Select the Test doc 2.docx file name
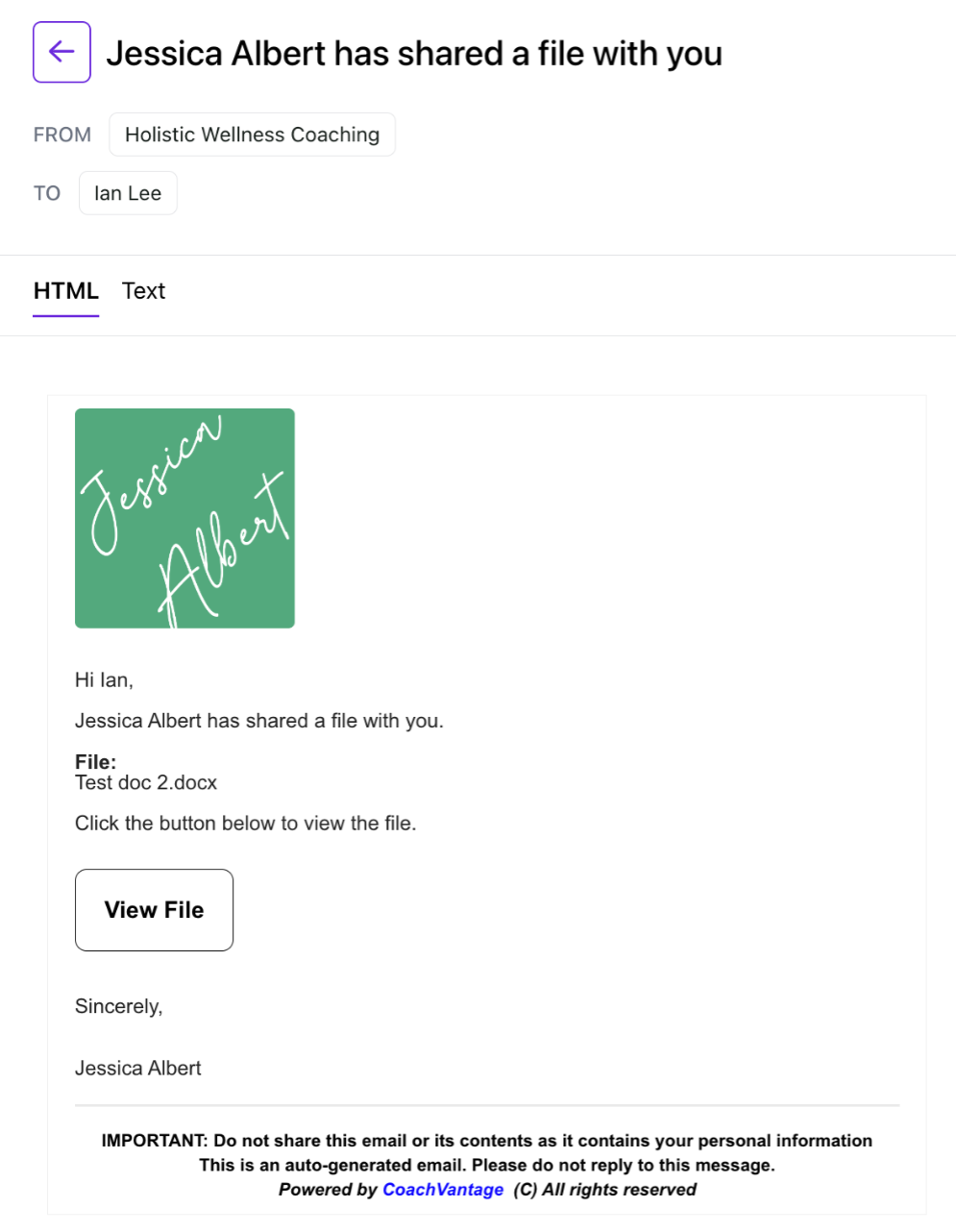Viewport: 956px width, 1232px height. click(146, 782)
